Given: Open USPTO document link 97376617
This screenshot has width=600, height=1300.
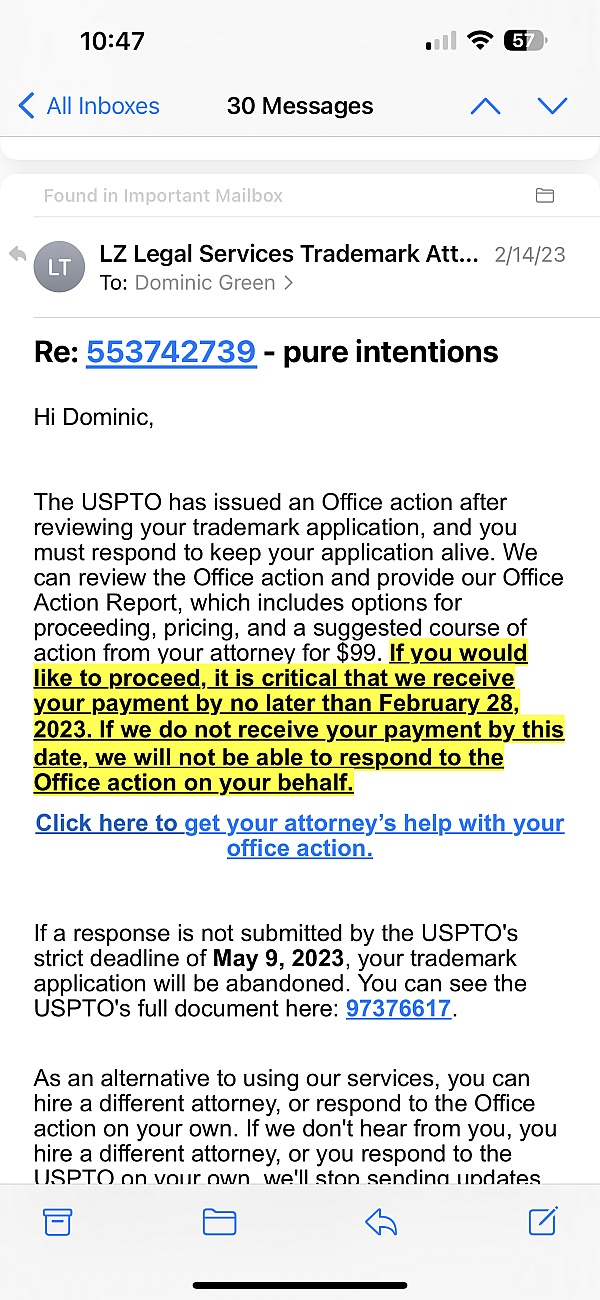Looking at the screenshot, I should click(398, 1008).
